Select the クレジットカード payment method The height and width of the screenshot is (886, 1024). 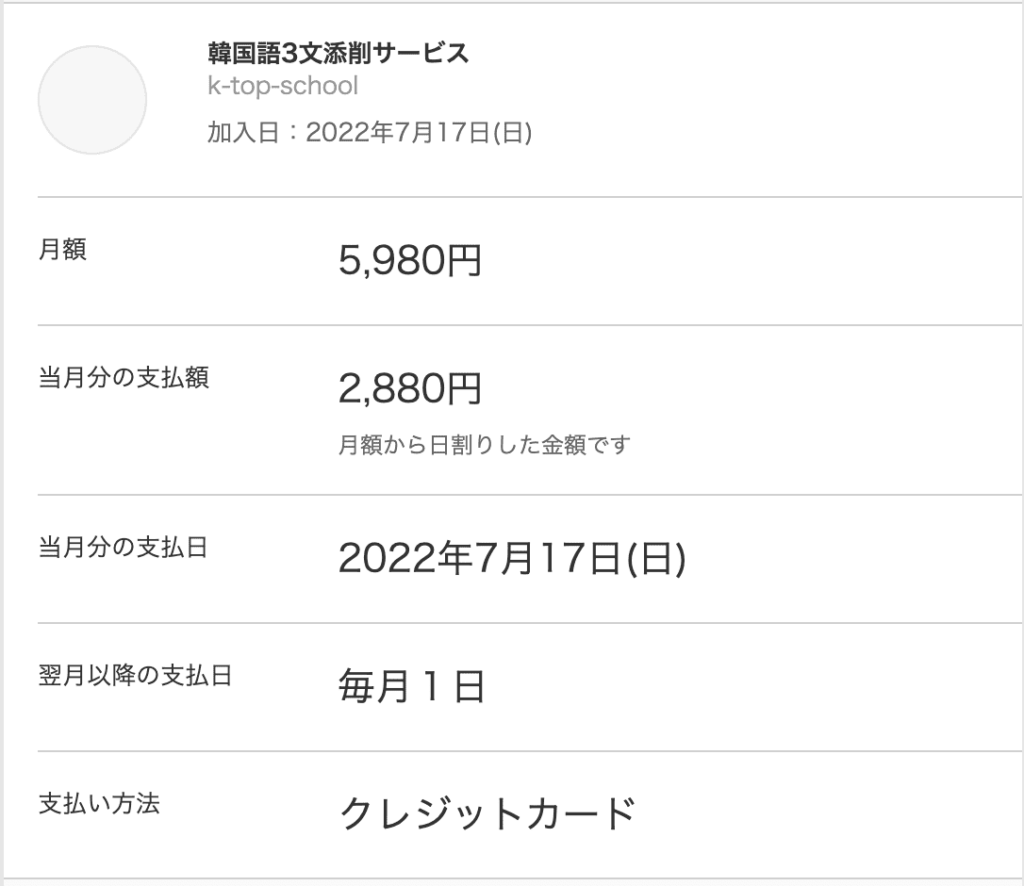click(x=487, y=814)
